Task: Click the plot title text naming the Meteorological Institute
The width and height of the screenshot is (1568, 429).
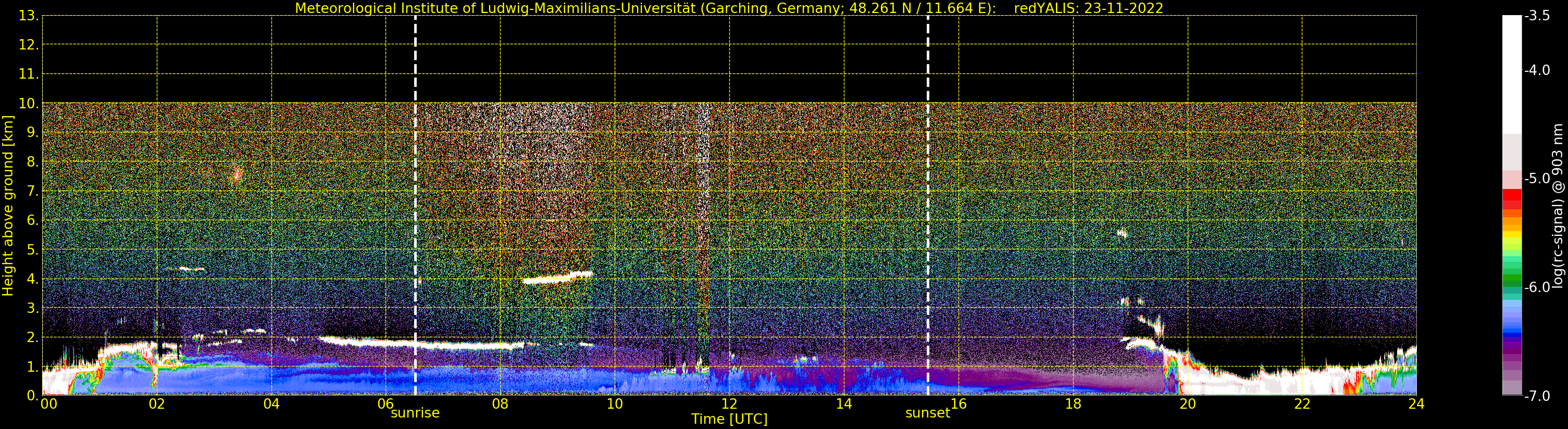Action: coord(645,8)
